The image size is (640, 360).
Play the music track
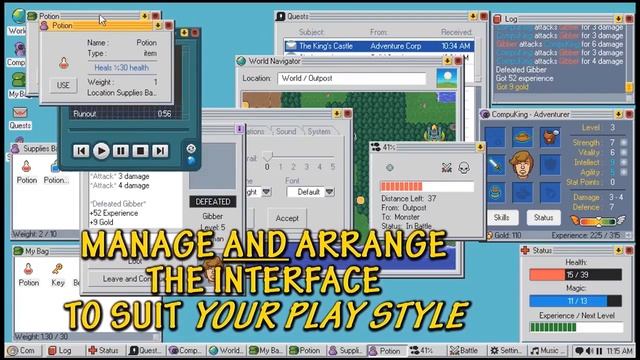(x=101, y=151)
